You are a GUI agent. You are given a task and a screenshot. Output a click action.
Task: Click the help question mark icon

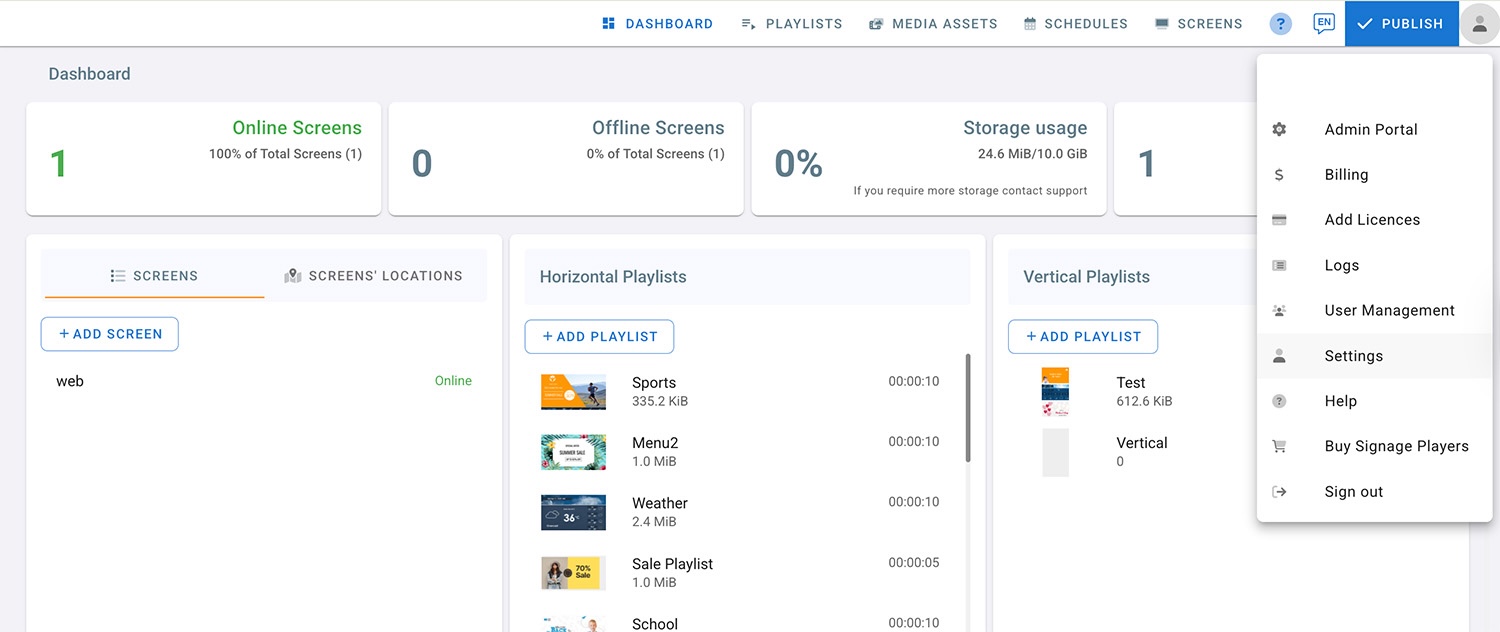pos(1280,24)
